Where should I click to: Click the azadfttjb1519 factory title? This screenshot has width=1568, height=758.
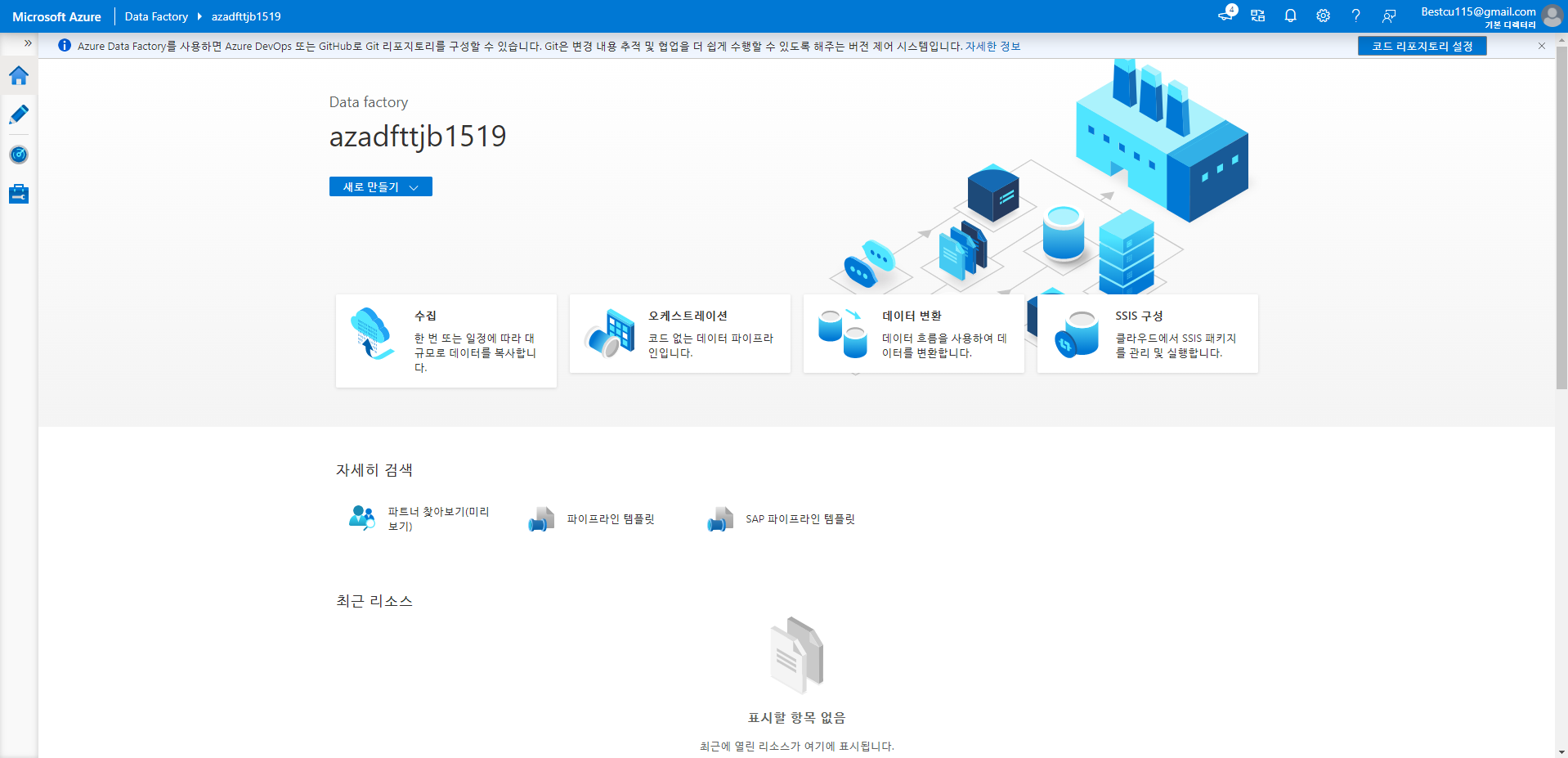[x=418, y=137]
